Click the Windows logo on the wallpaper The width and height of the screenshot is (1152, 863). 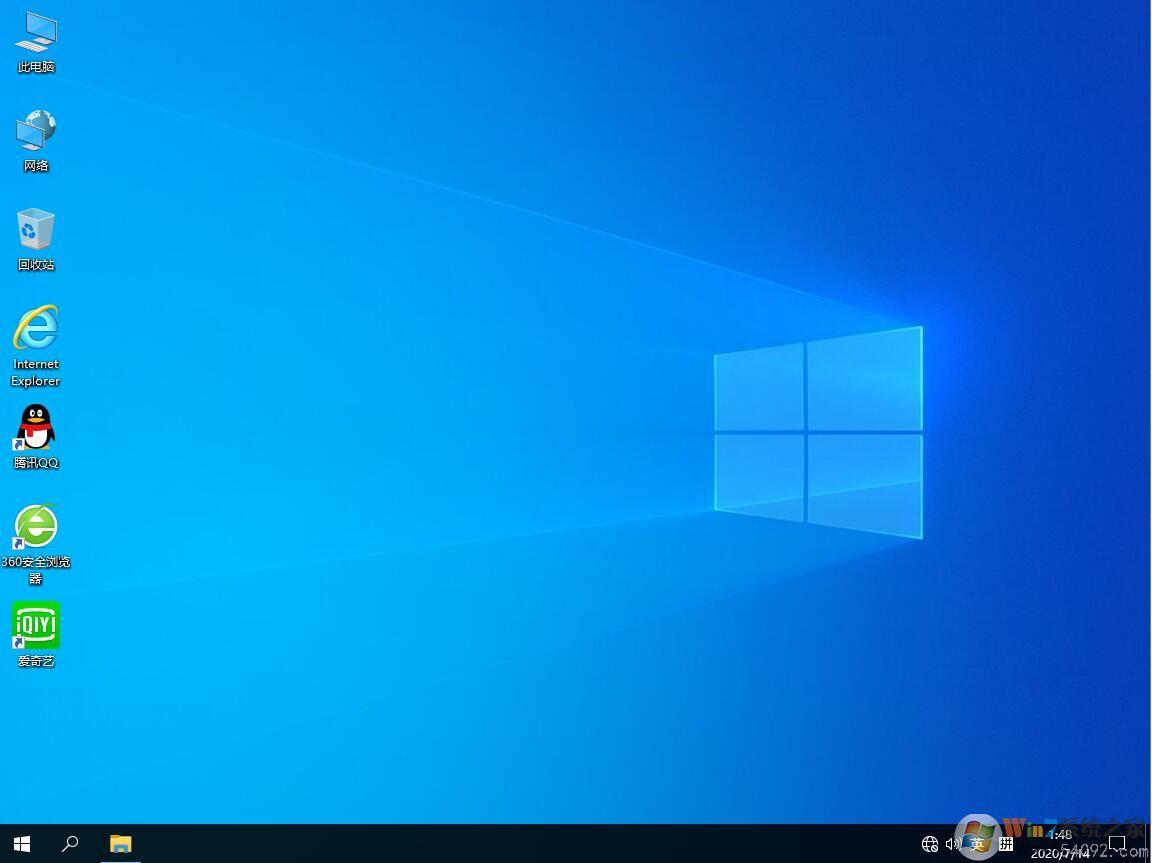pyautogui.click(x=818, y=432)
